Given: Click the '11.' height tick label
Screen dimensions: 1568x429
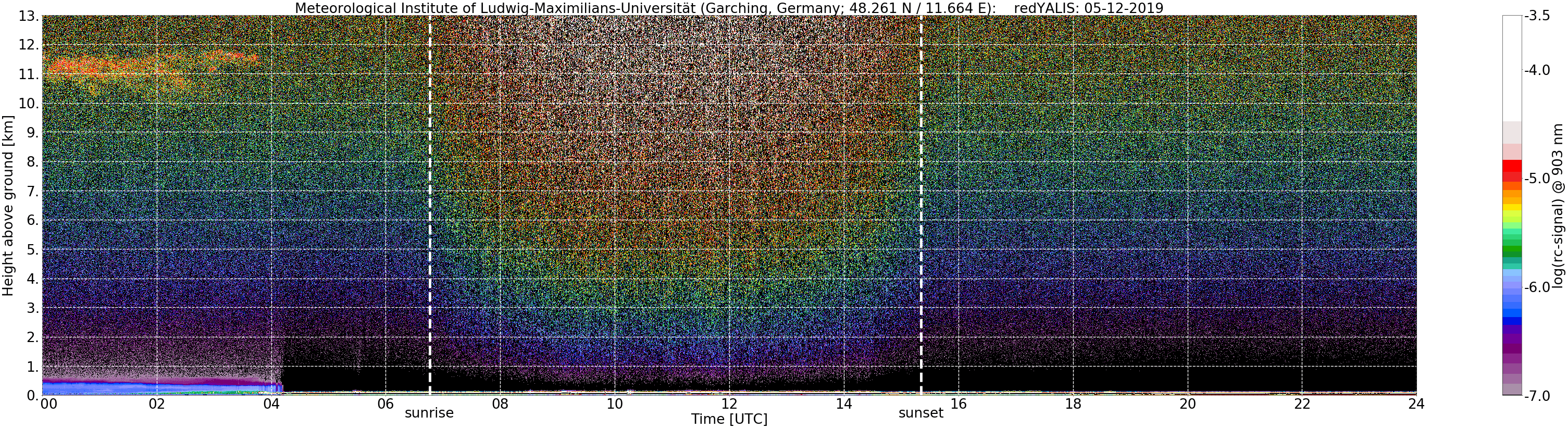Looking at the screenshot, I should [29, 74].
